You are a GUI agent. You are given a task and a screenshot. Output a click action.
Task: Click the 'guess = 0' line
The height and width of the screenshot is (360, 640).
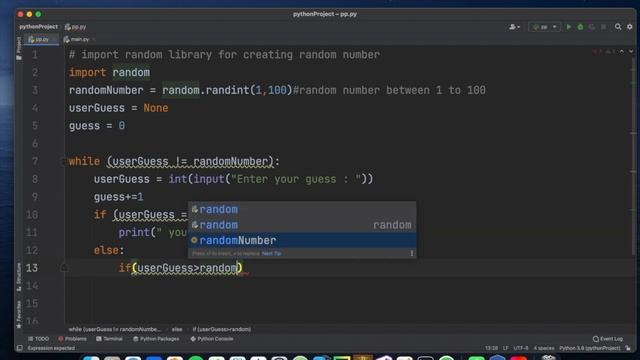pos(97,126)
